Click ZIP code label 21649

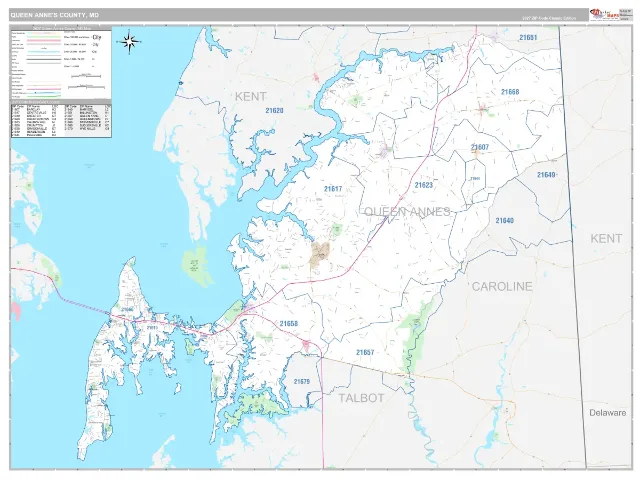point(546,175)
